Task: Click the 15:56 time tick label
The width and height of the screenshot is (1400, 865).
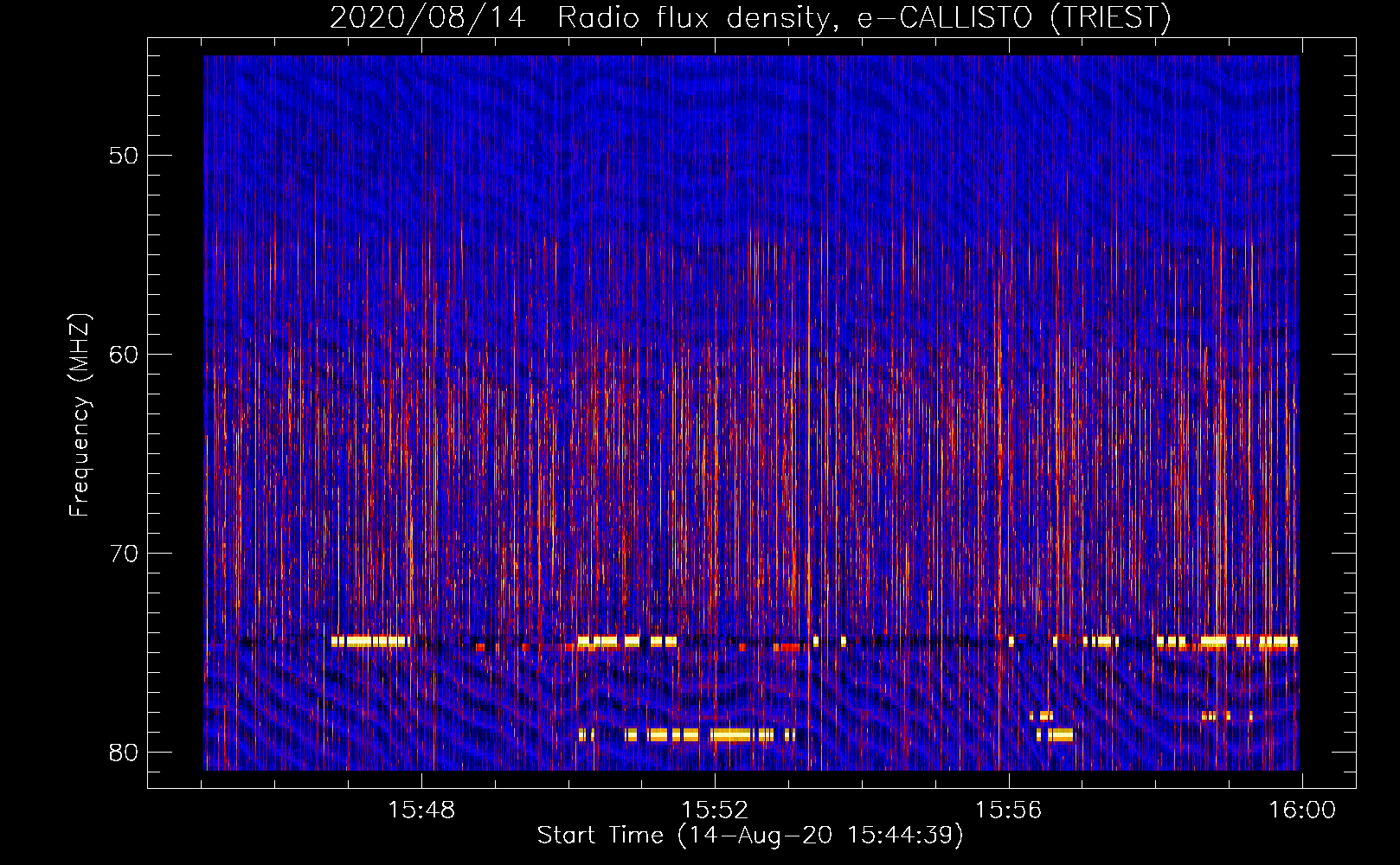Action: coord(1008,811)
